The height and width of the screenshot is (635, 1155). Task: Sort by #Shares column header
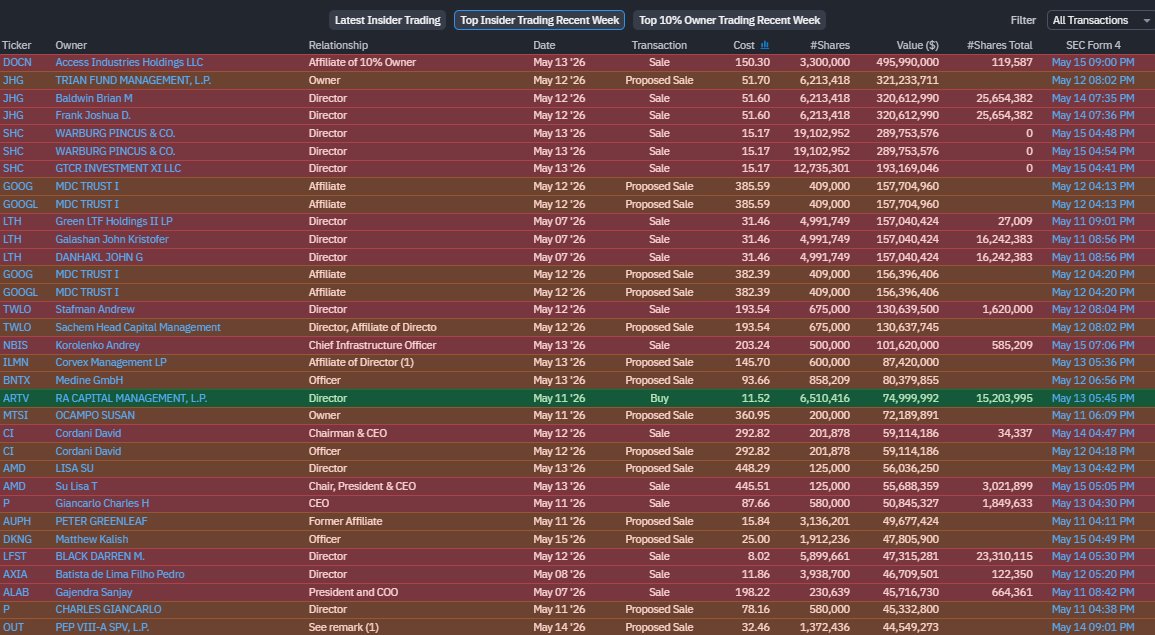coord(830,45)
